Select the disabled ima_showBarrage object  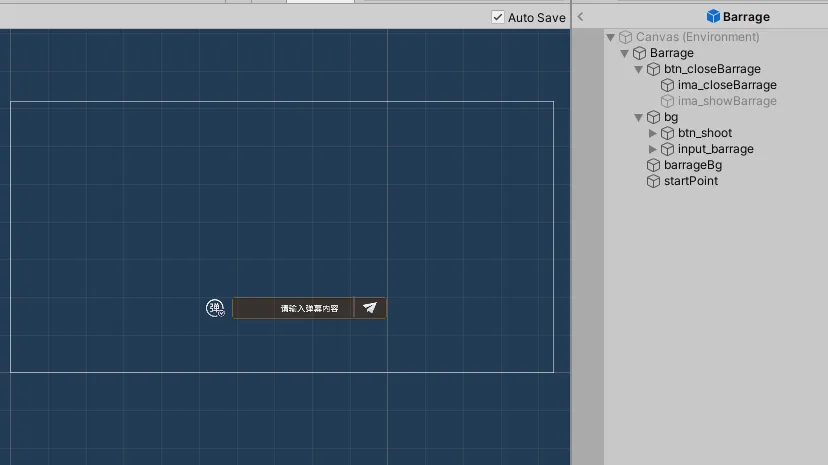point(727,101)
